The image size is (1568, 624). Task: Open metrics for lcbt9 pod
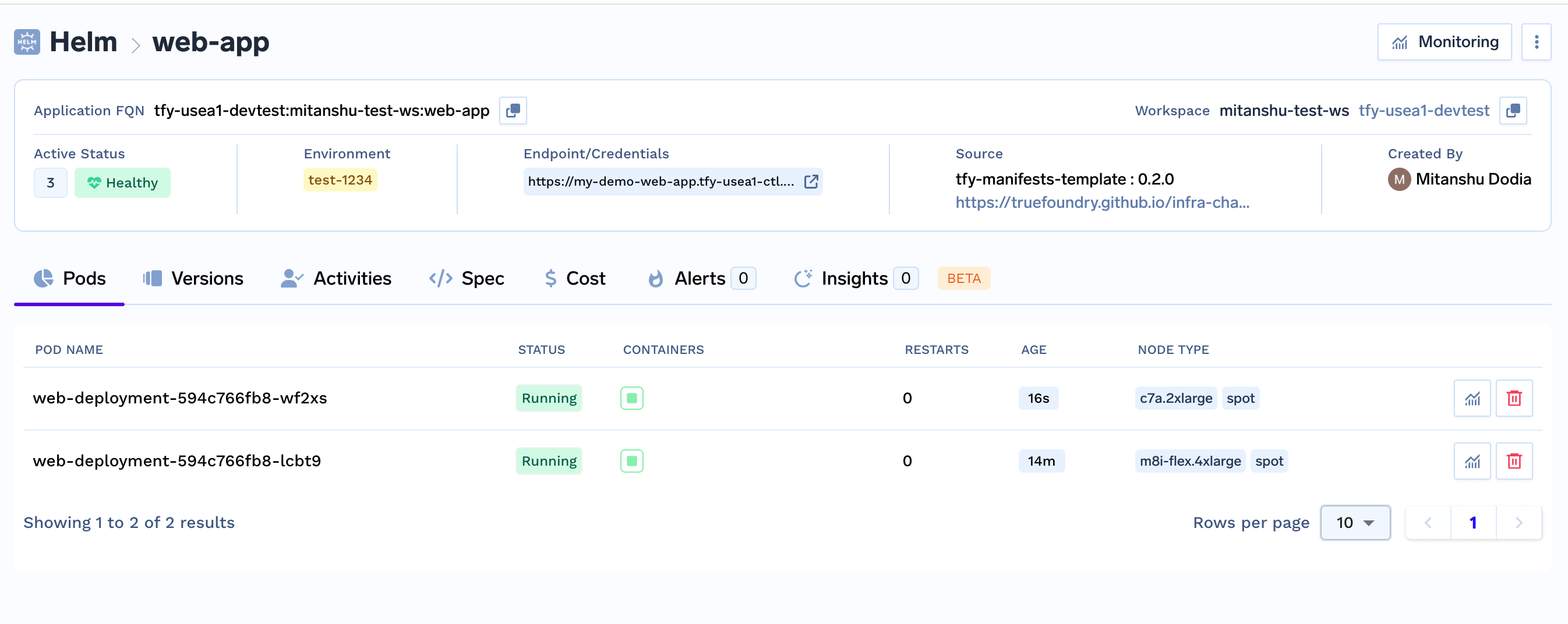pyautogui.click(x=1472, y=461)
